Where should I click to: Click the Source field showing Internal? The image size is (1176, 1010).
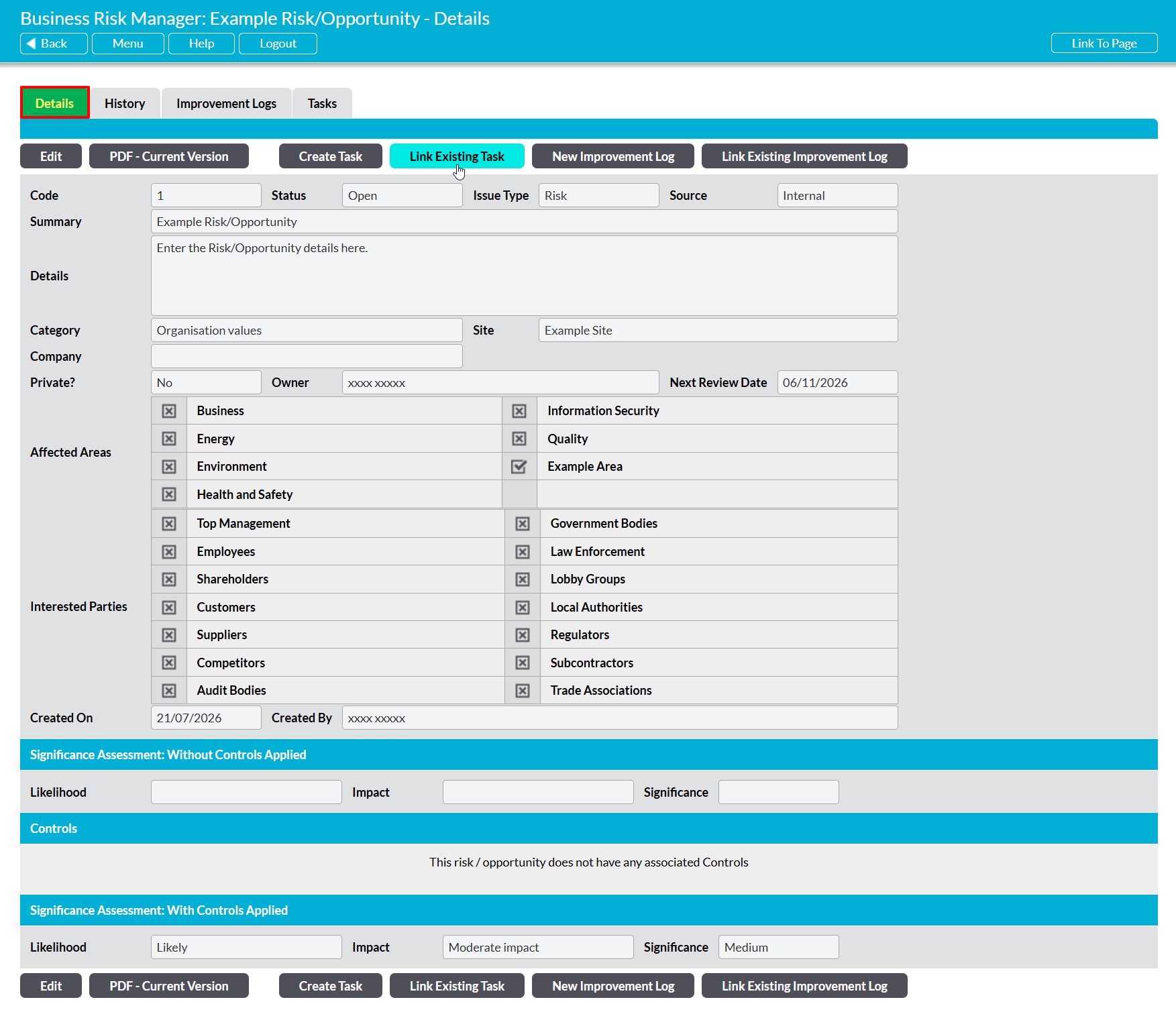837,195
